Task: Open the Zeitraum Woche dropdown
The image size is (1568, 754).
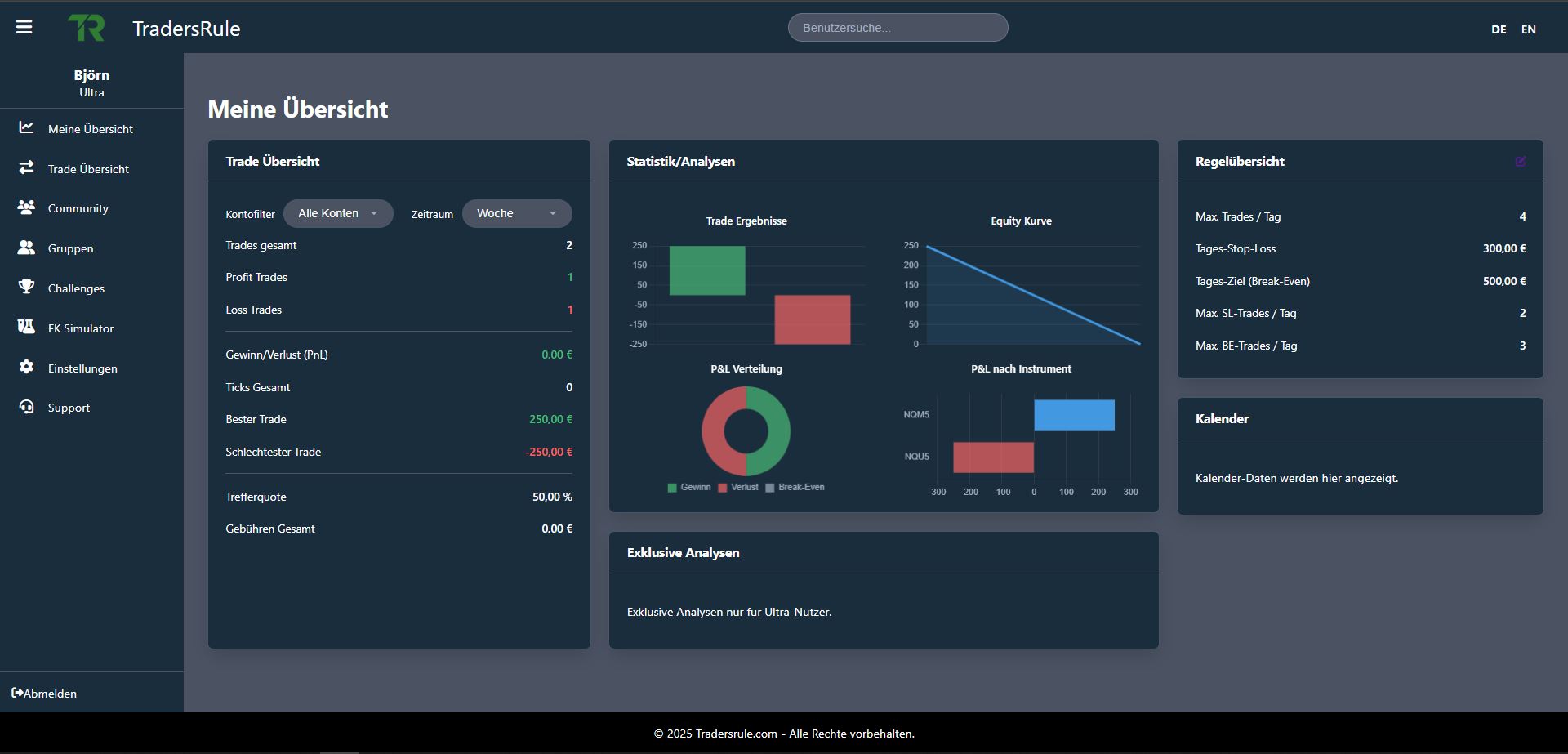Action: (517, 213)
